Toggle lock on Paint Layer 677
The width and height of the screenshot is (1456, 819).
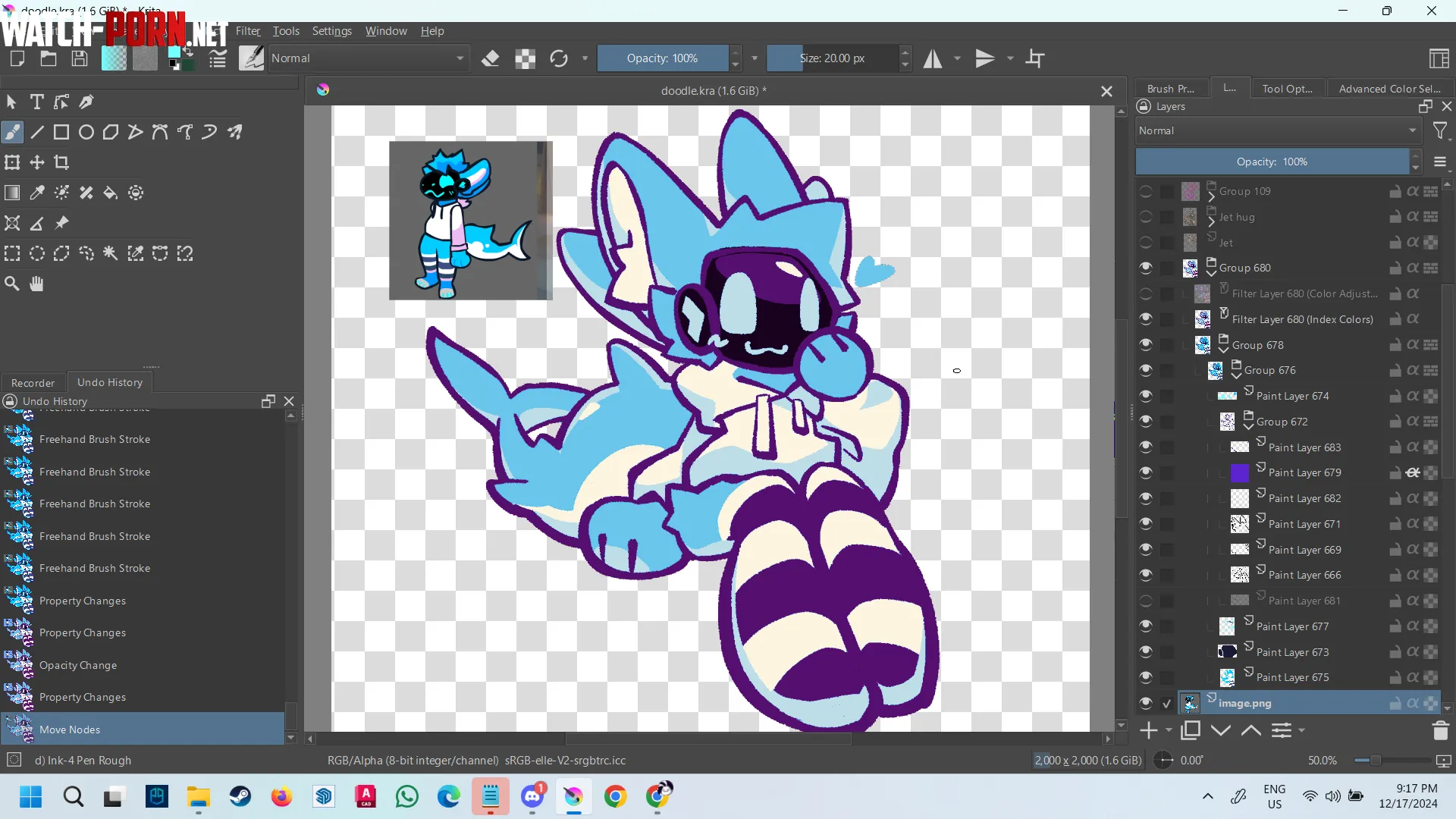pos(1395,626)
